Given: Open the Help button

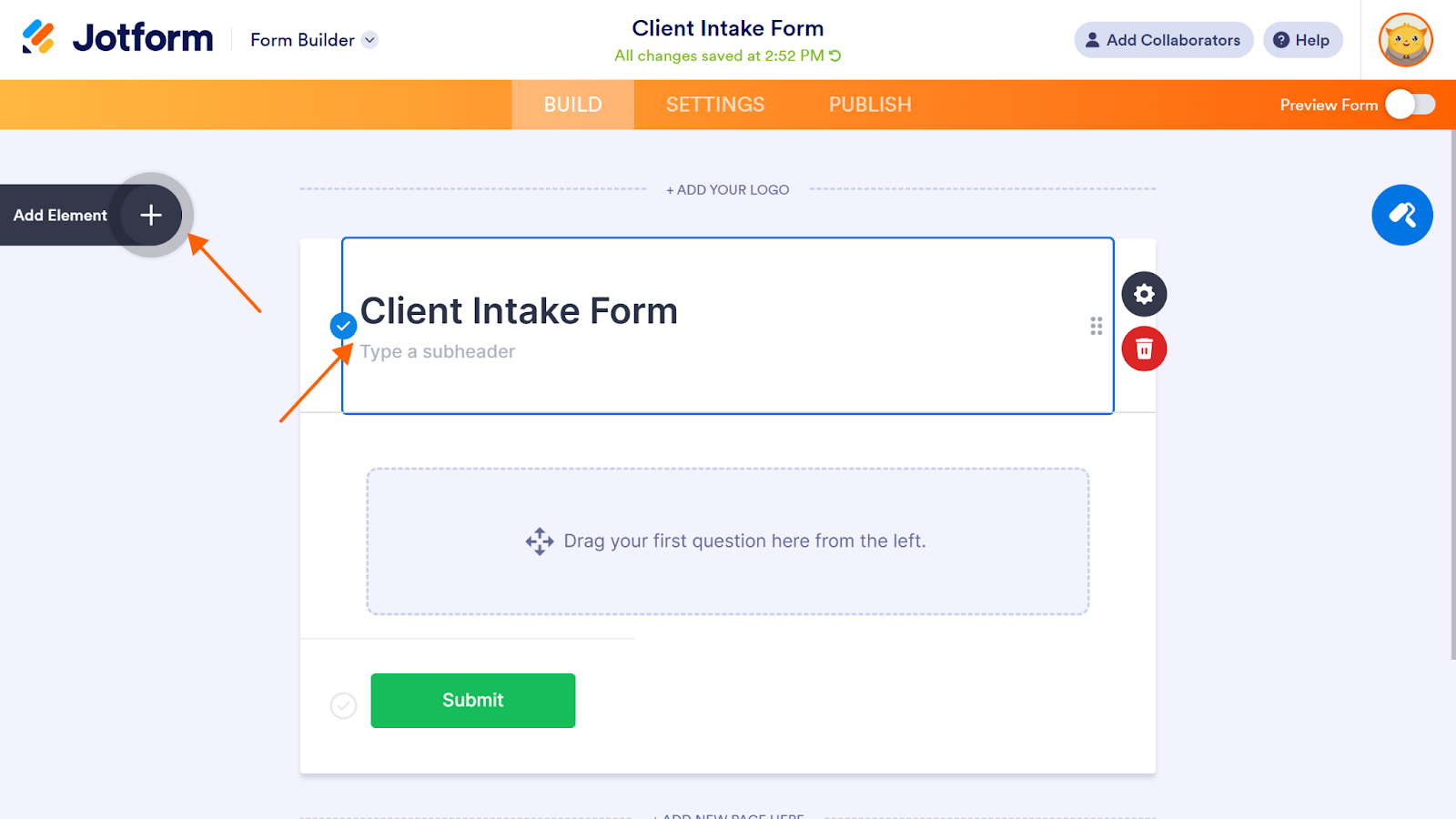Looking at the screenshot, I should pyautogui.click(x=1302, y=40).
